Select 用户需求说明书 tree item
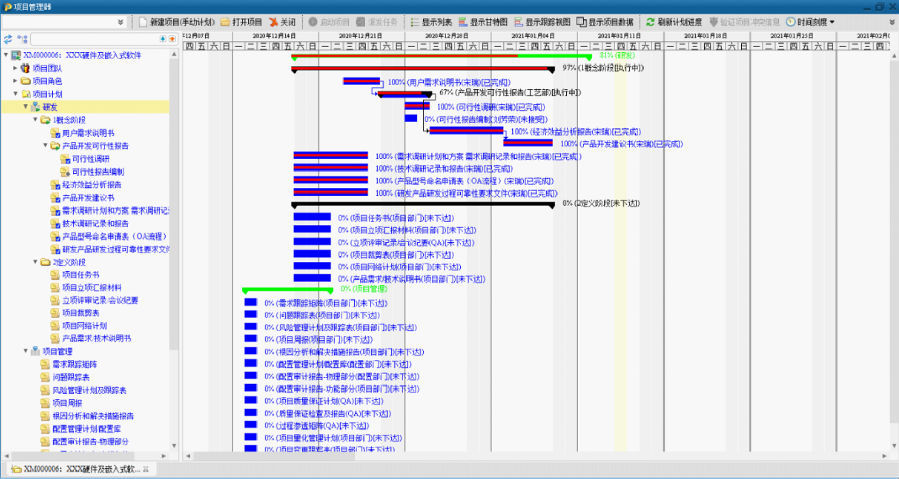 coord(88,133)
